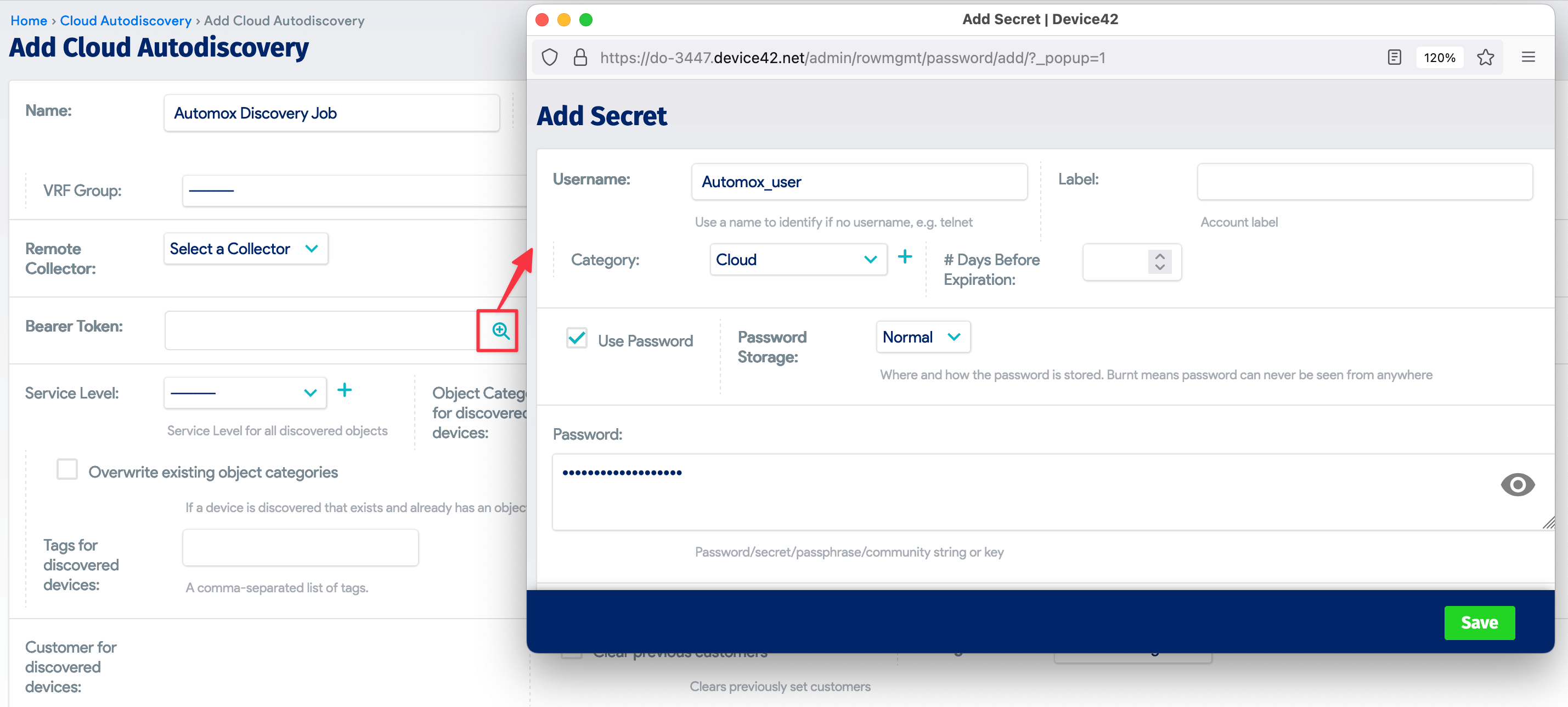The image size is (1568, 707).
Task: Click the green Save button
Action: point(1479,622)
